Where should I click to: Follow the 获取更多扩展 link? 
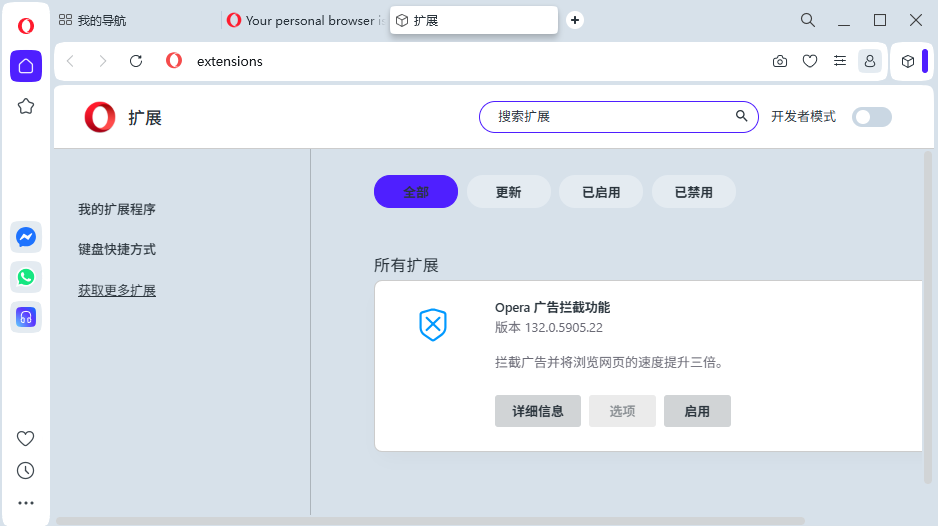tap(117, 290)
